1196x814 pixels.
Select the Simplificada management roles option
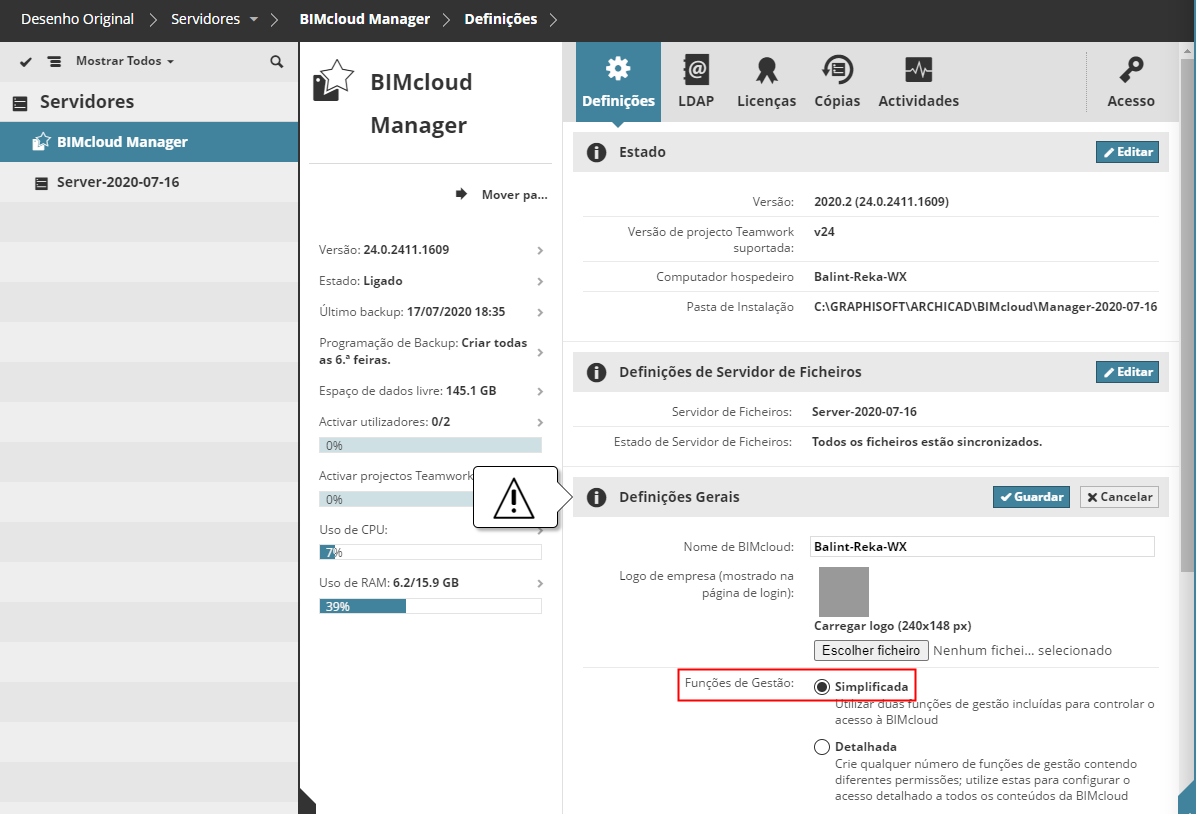click(821, 687)
